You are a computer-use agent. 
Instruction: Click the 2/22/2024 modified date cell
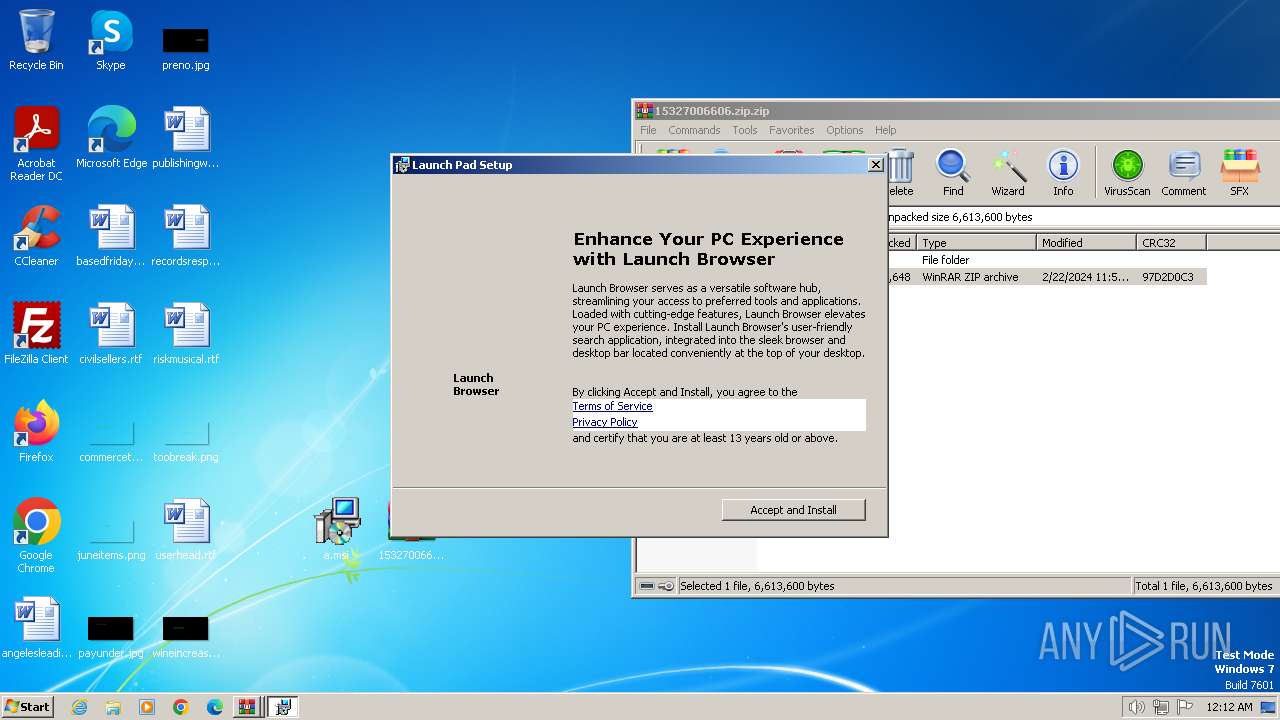1085,277
